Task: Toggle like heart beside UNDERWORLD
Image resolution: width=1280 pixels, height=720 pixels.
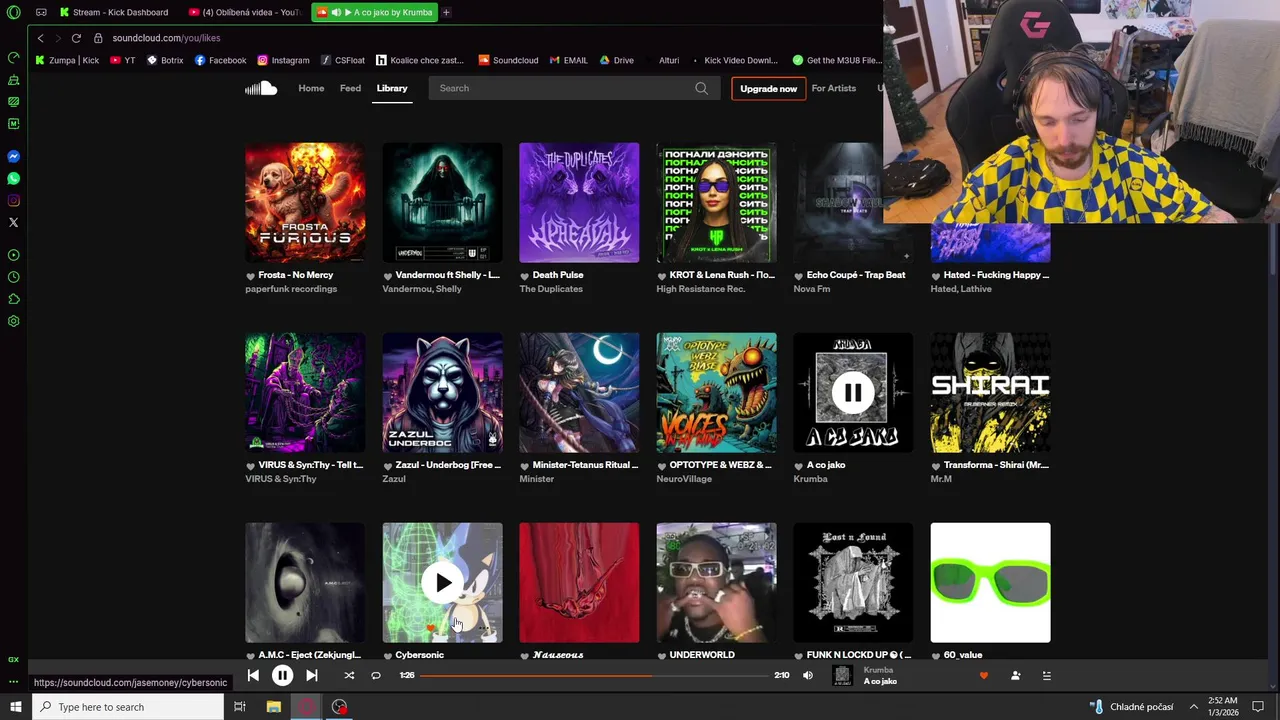Action: [x=661, y=656]
